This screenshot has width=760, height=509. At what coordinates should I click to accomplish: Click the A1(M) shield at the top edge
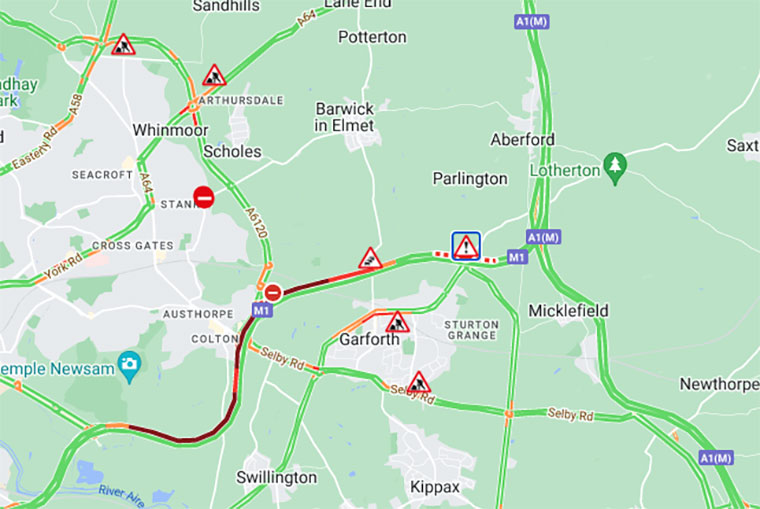pyautogui.click(x=532, y=22)
